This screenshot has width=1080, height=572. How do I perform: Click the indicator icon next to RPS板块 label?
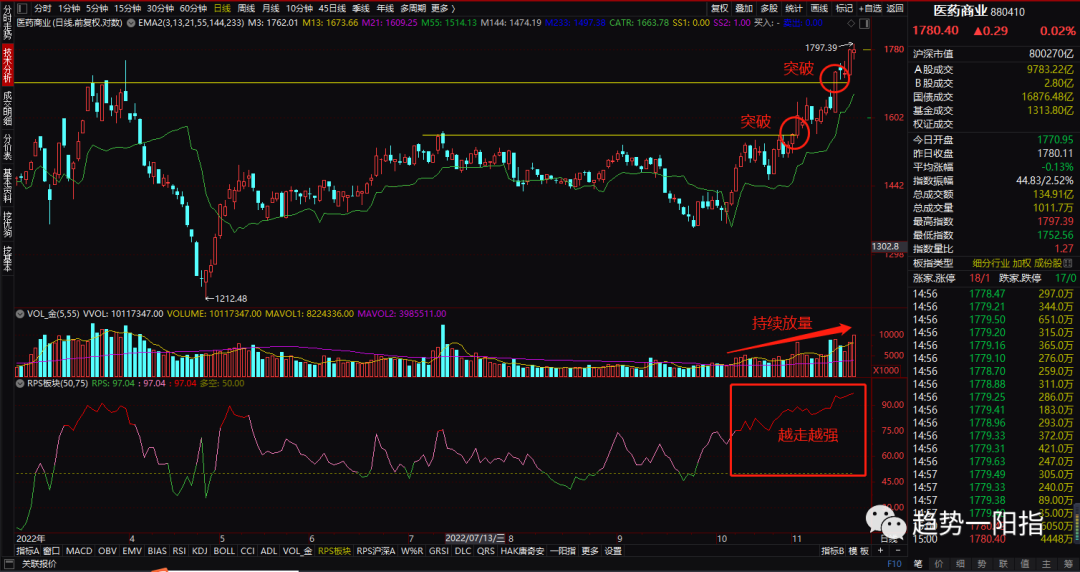[21, 383]
